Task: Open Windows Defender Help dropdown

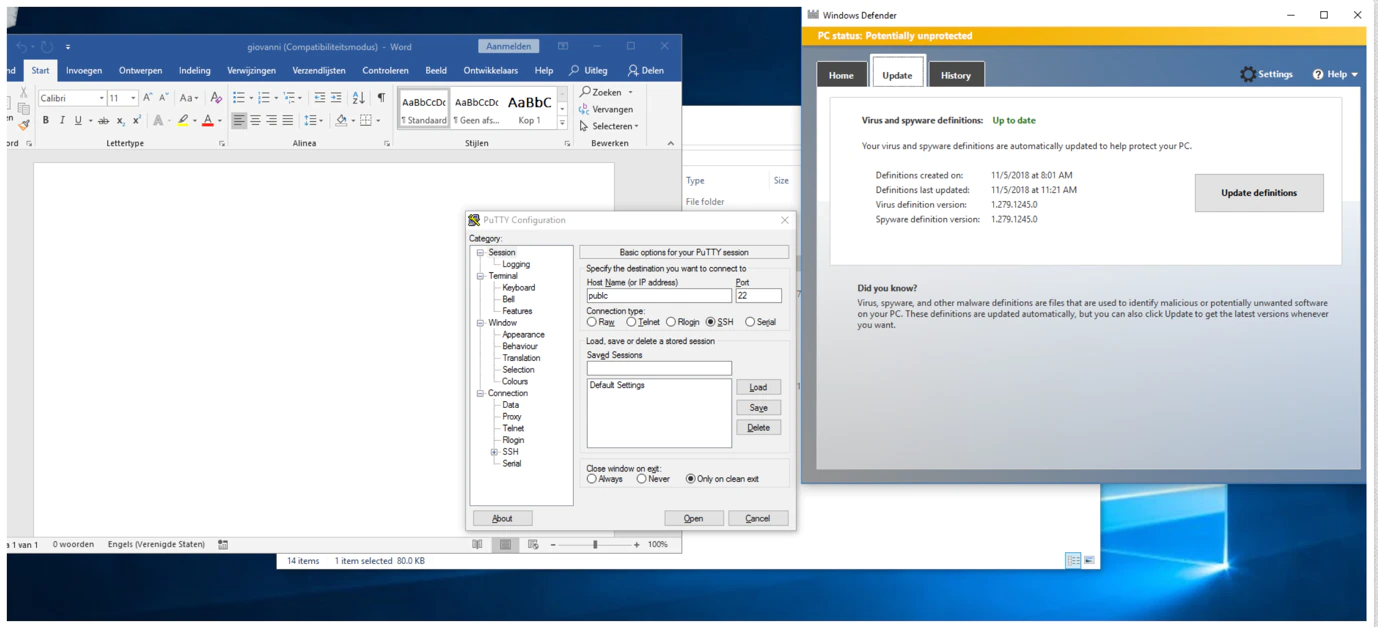Action: tap(1335, 74)
